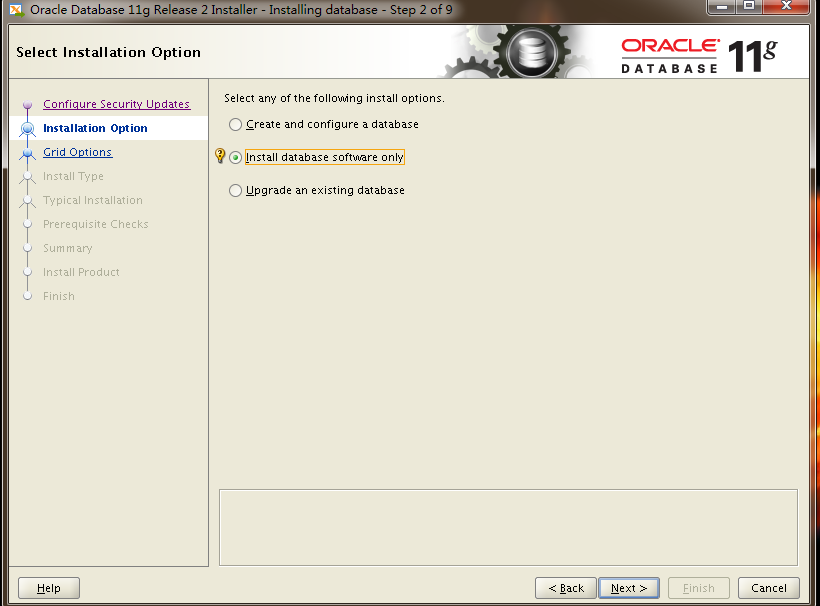Click the Summary step label
The width and height of the screenshot is (820, 606).
coord(67,248)
